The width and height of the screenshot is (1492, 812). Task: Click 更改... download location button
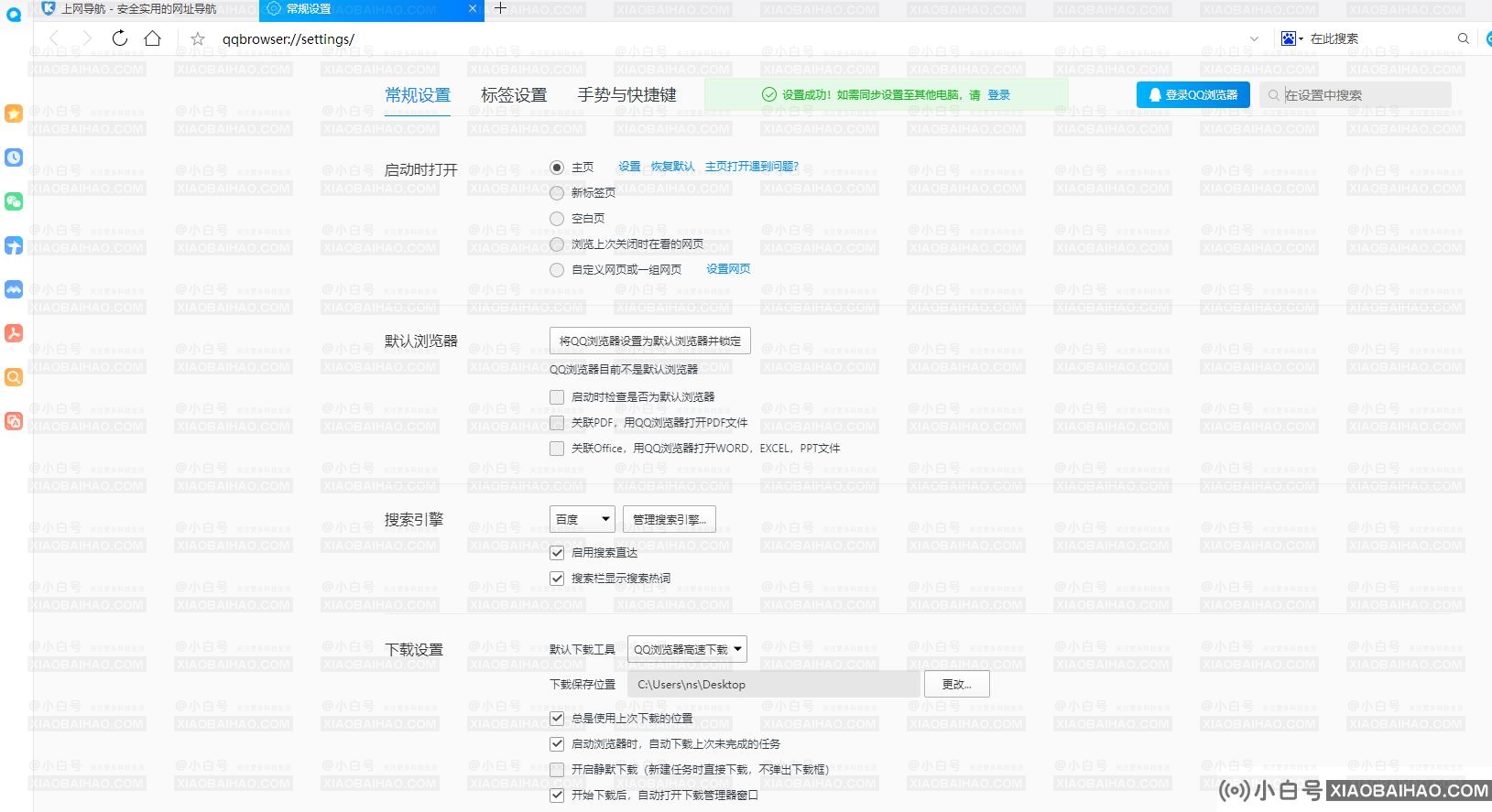(x=956, y=684)
